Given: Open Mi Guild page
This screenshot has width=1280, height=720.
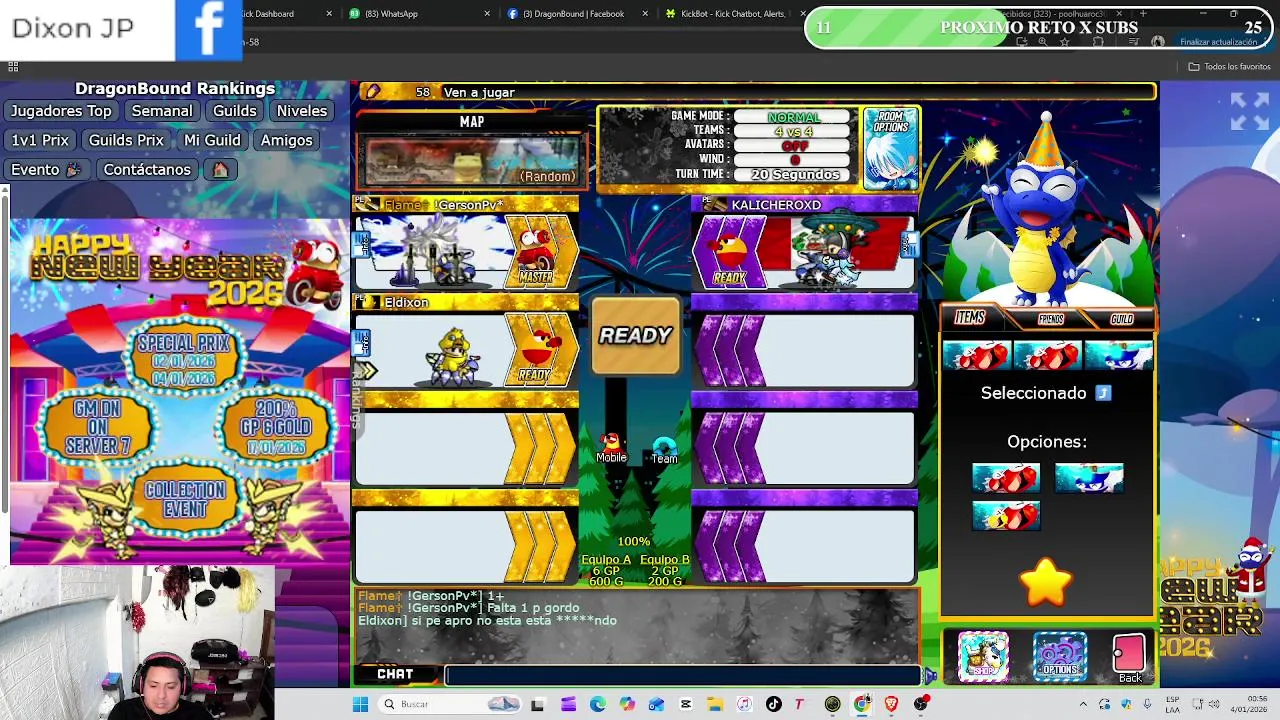Looking at the screenshot, I should click(x=212, y=140).
